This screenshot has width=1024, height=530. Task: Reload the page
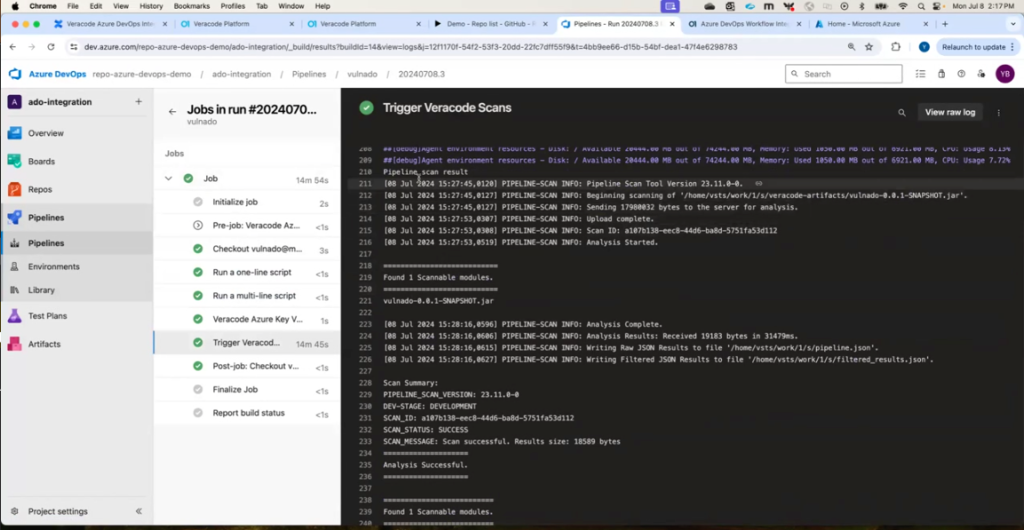tap(51, 47)
